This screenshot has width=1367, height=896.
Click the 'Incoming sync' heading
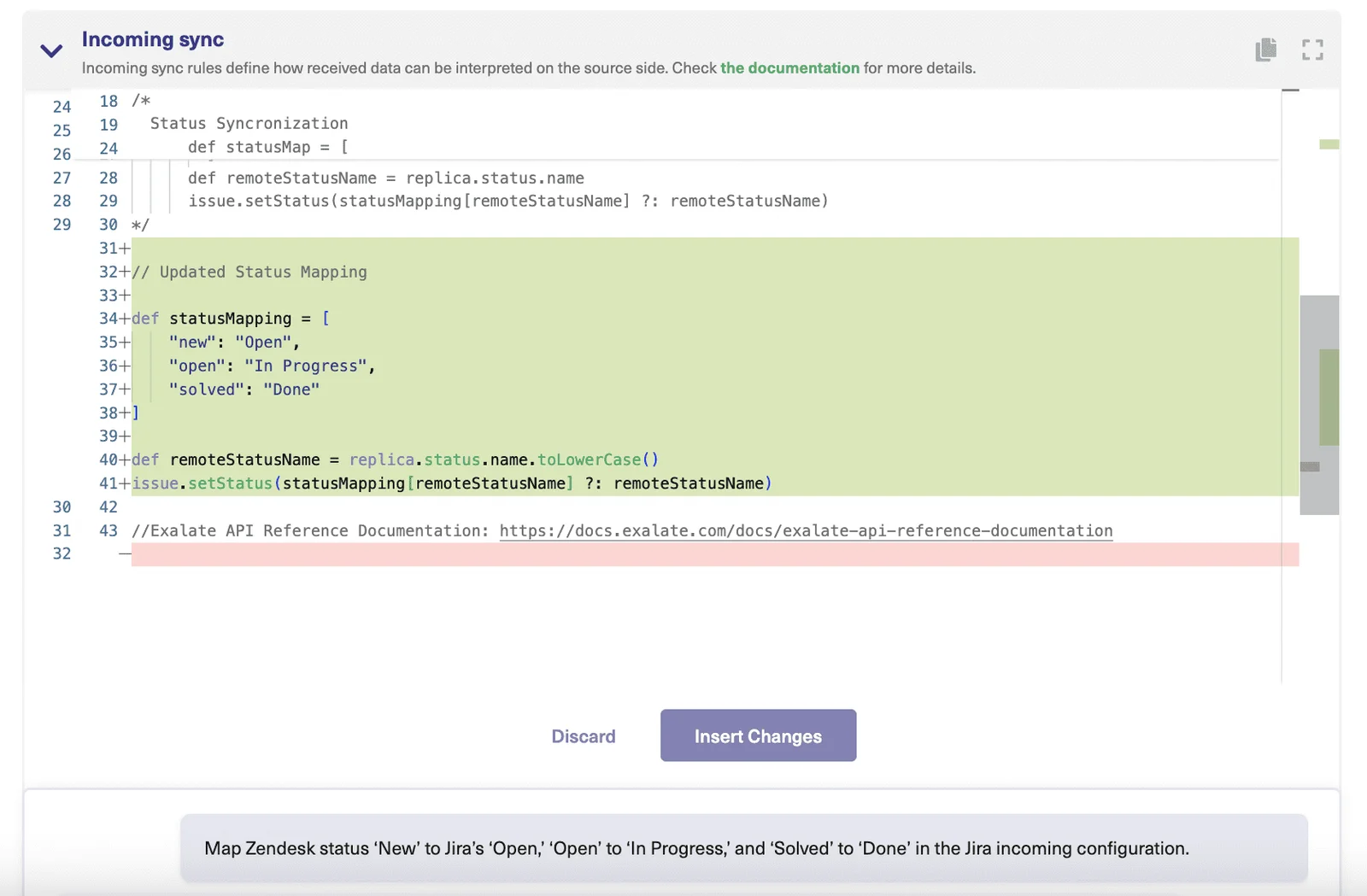click(x=153, y=39)
